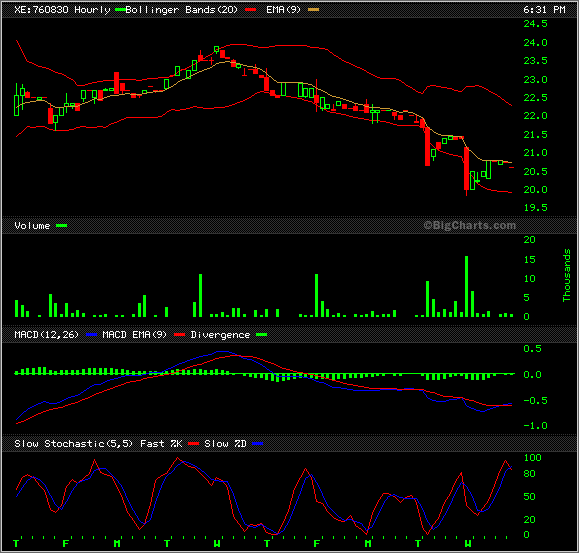Click the 20.5 price axis label
The height and width of the screenshot is (553, 579).
pos(535,172)
